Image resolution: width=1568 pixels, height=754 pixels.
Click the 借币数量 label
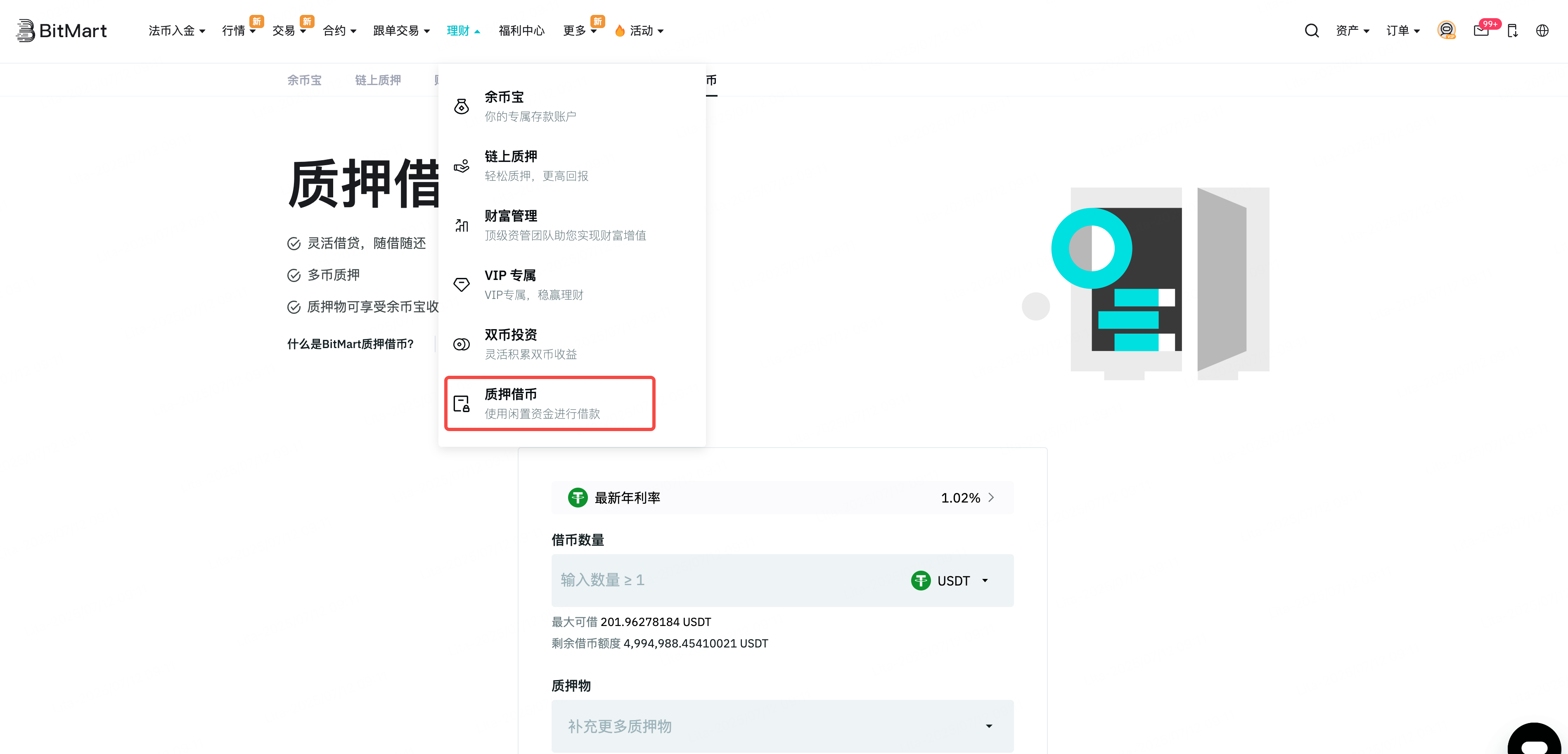point(578,540)
